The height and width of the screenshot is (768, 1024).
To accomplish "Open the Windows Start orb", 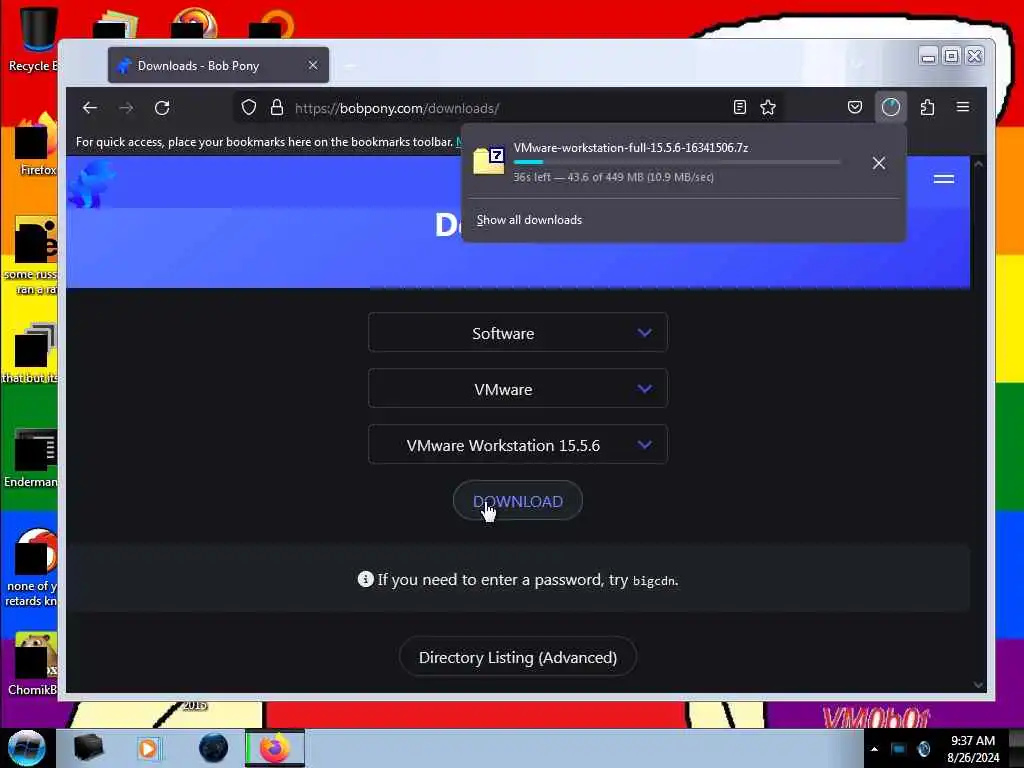I will tap(27, 748).
